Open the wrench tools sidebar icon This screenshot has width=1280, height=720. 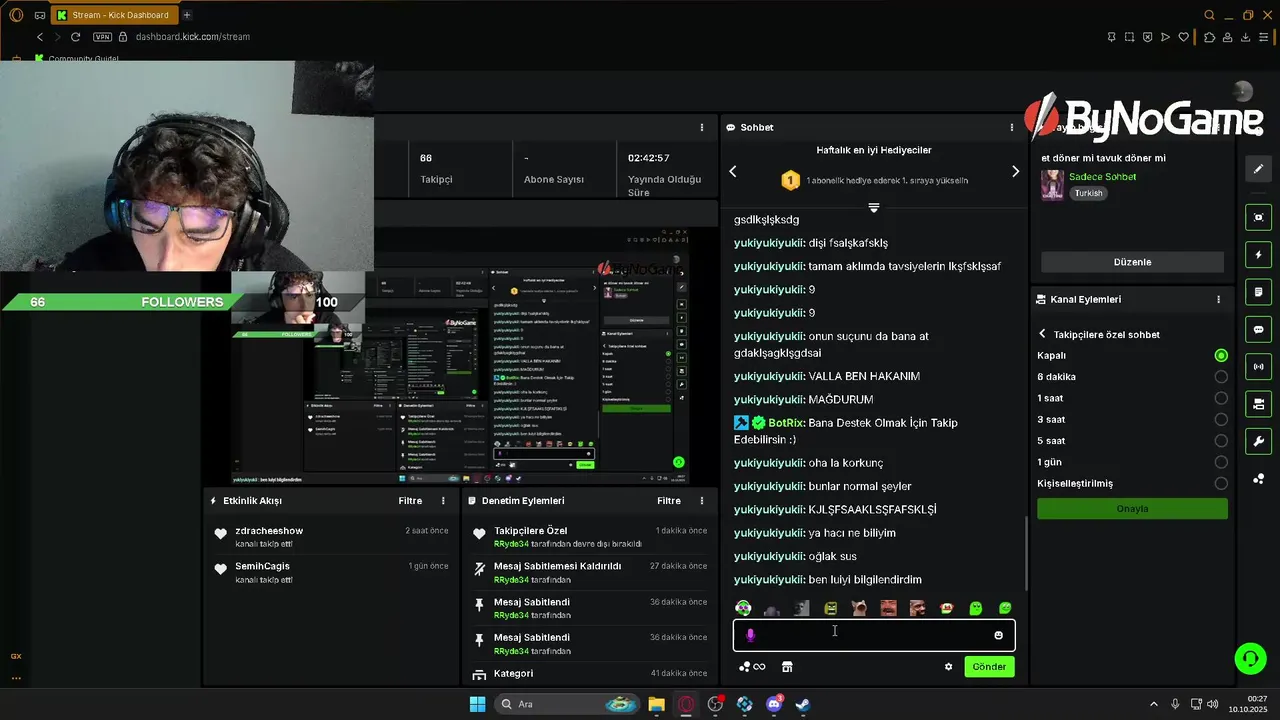pos(1258,441)
